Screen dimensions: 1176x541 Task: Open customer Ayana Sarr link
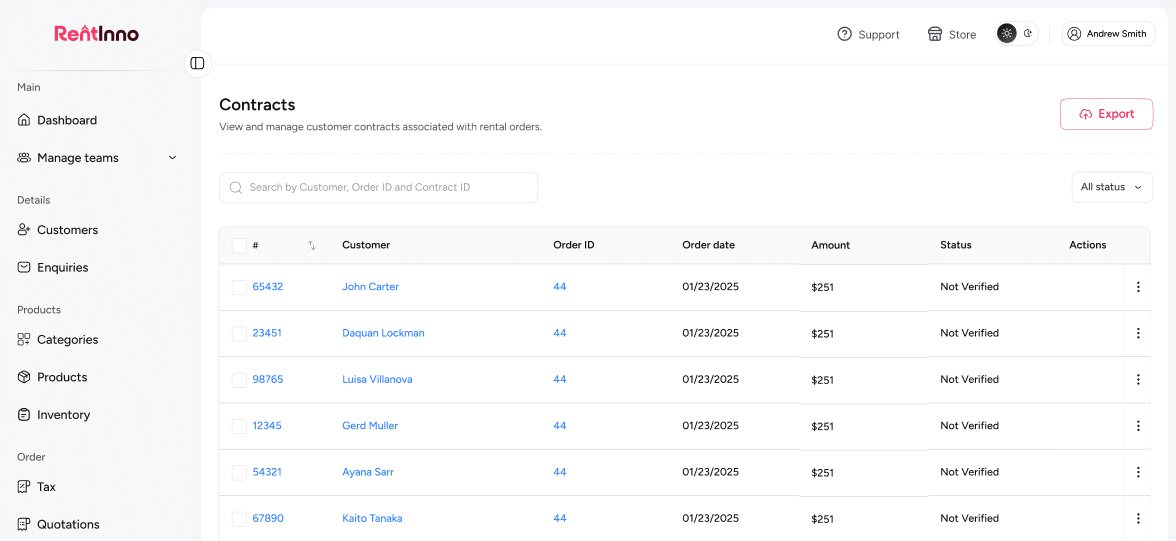[x=368, y=472]
